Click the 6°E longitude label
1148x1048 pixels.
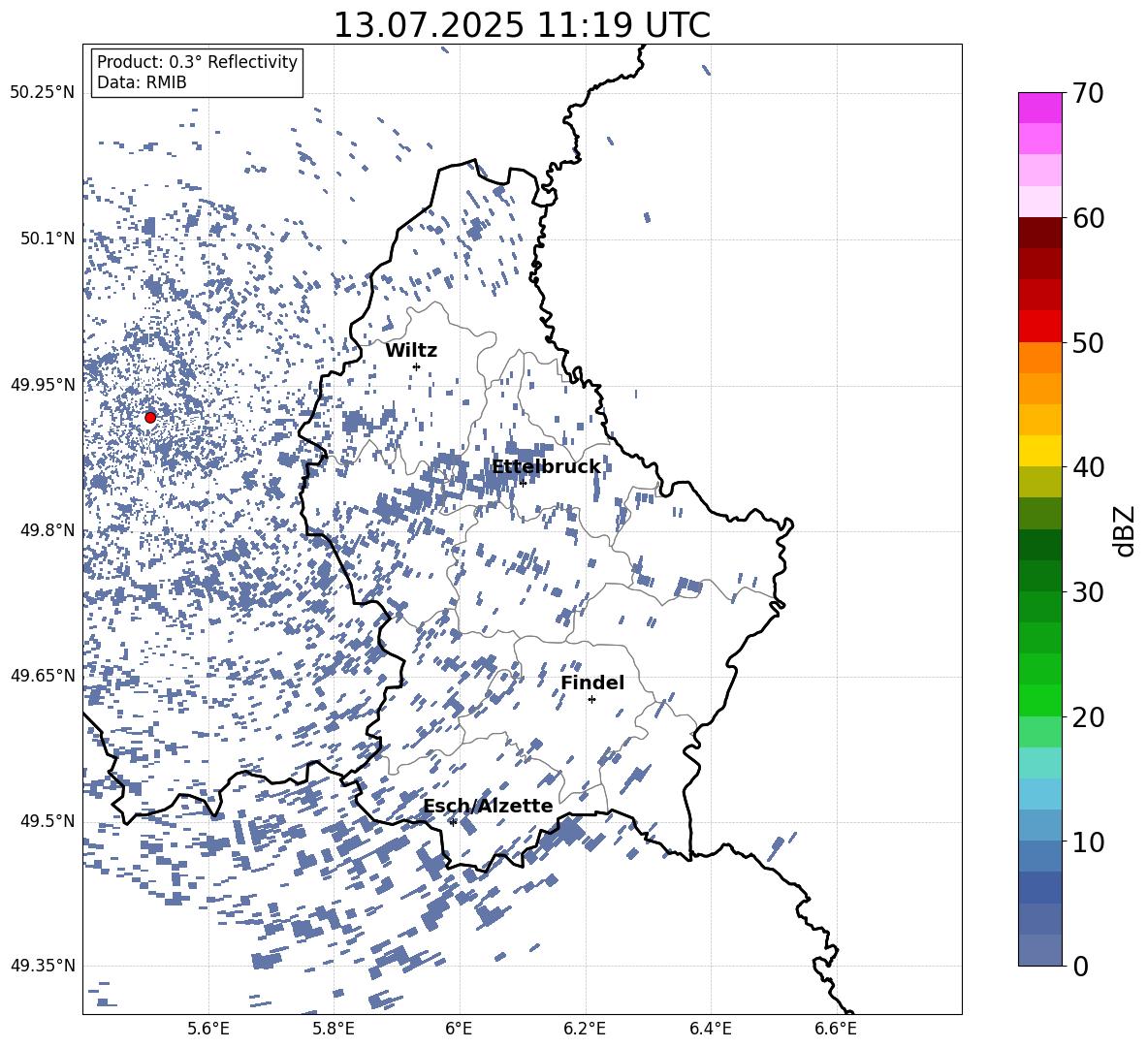pos(459,1029)
